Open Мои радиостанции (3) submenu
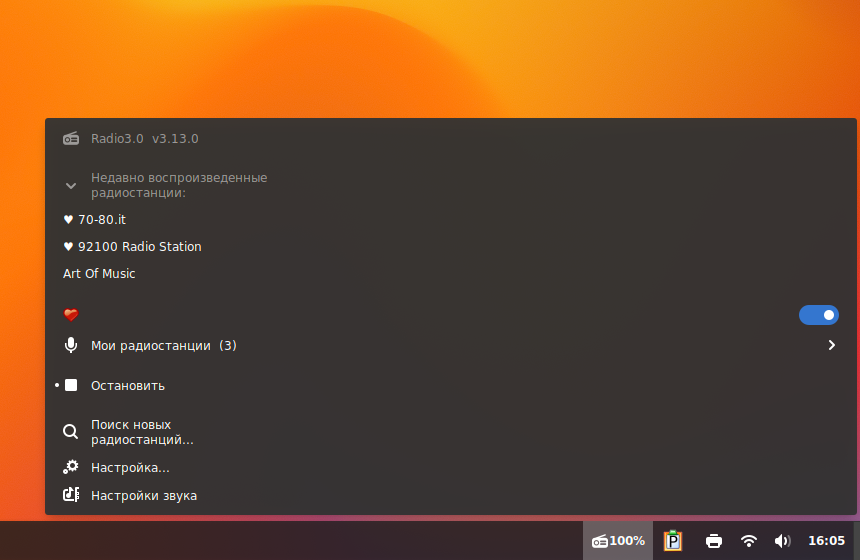860x560 pixels. [x=450, y=345]
